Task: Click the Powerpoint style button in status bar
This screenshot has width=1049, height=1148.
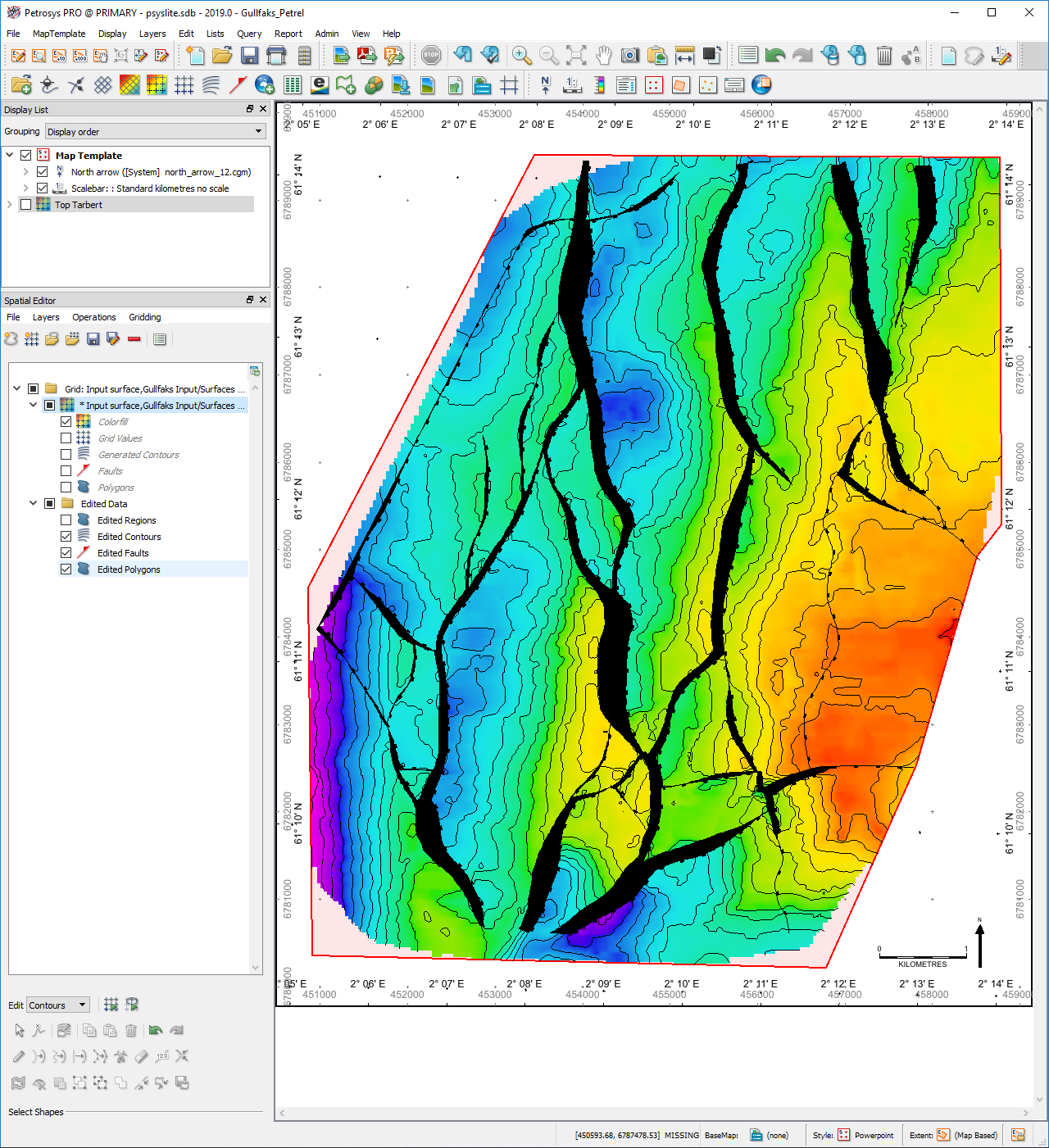Action: pos(865,1135)
